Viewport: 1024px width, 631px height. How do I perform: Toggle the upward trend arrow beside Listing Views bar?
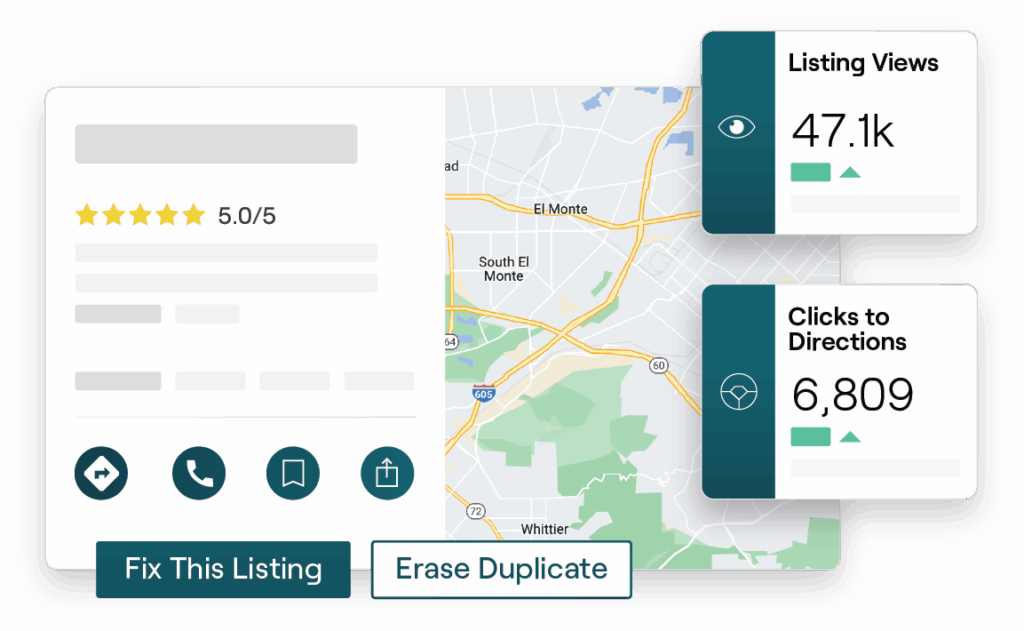click(849, 171)
